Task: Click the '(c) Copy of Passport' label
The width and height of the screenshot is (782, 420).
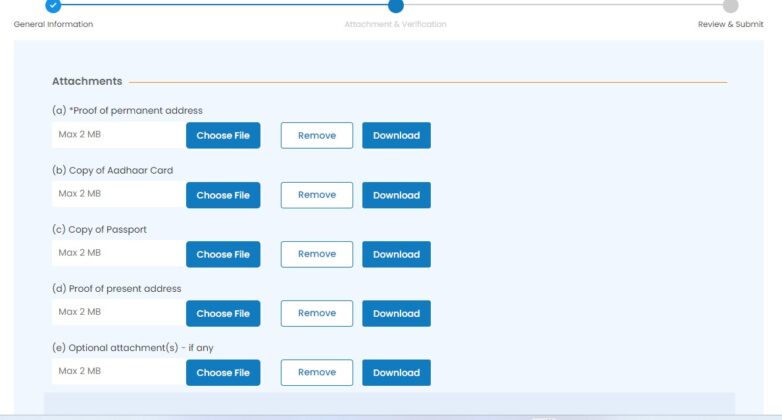Action: (x=99, y=229)
